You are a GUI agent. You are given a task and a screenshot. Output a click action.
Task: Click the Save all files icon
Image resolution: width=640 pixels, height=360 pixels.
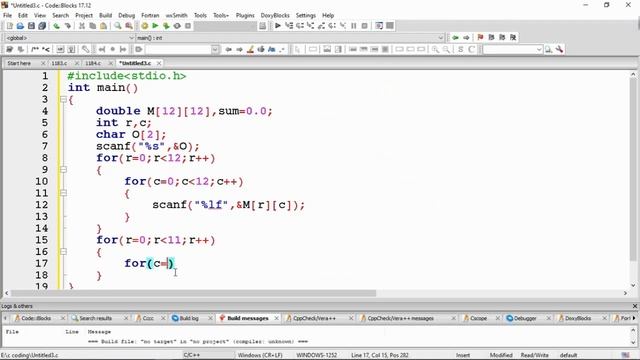[x=42, y=26]
